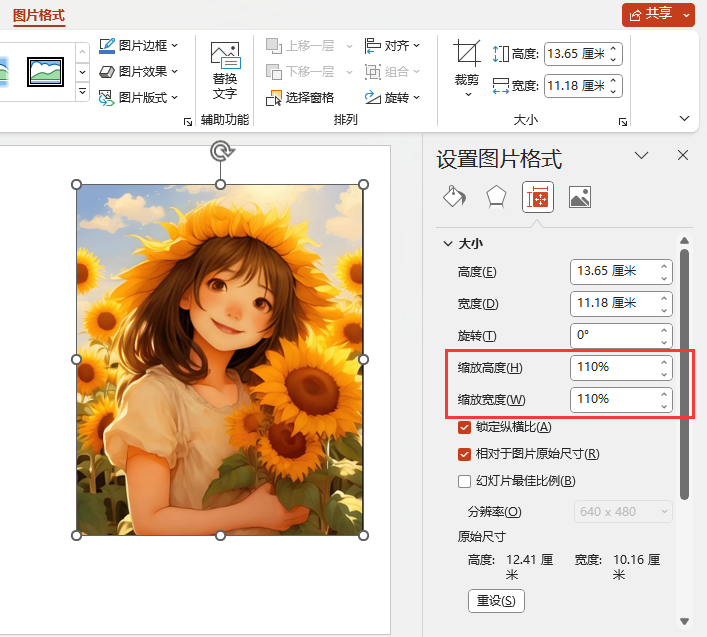Click the 重设(S) reset button
Image resolution: width=707 pixels, height=637 pixels.
(496, 601)
